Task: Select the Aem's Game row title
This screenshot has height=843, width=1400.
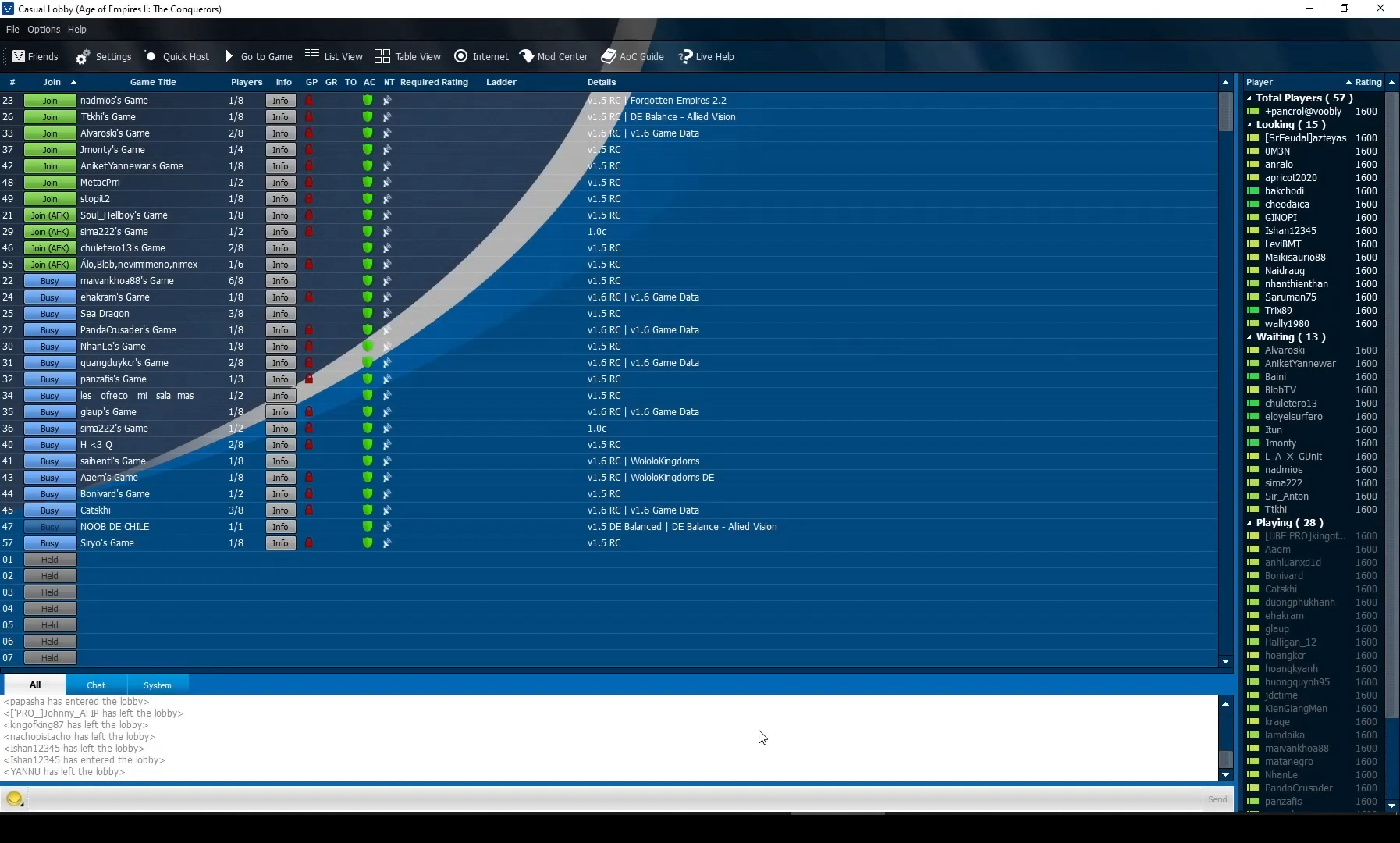Action: pyautogui.click(x=108, y=477)
